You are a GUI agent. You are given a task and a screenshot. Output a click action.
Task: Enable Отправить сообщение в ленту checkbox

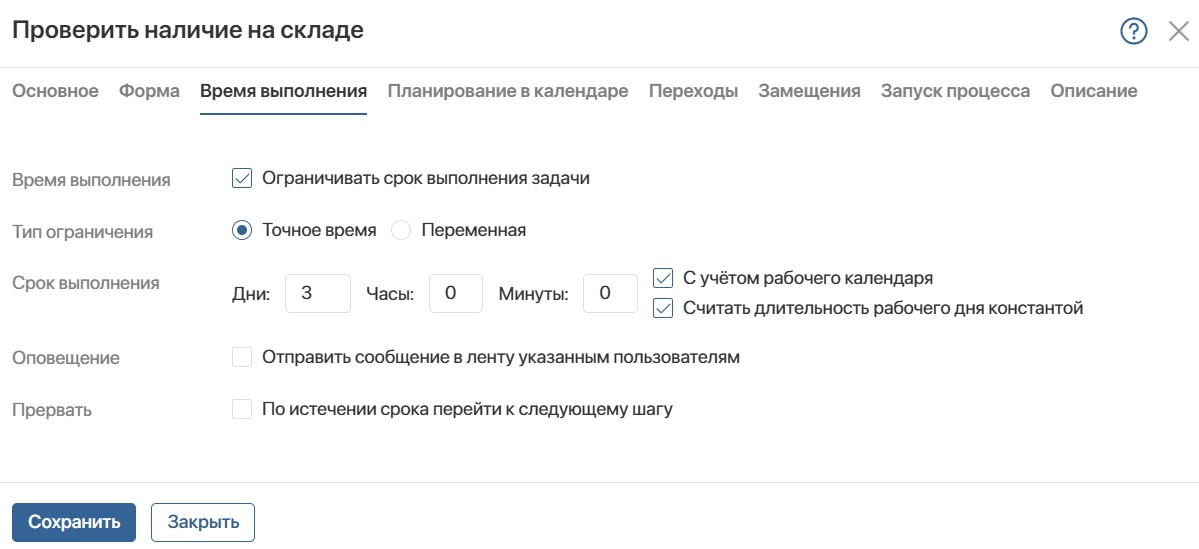click(x=242, y=357)
